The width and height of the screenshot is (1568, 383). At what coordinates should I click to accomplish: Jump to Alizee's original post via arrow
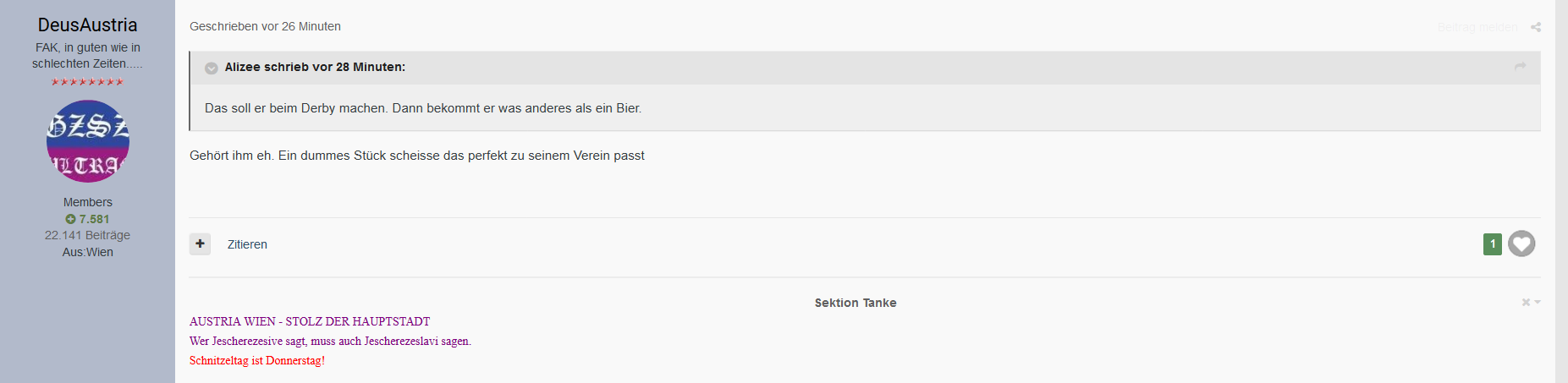click(x=1520, y=66)
